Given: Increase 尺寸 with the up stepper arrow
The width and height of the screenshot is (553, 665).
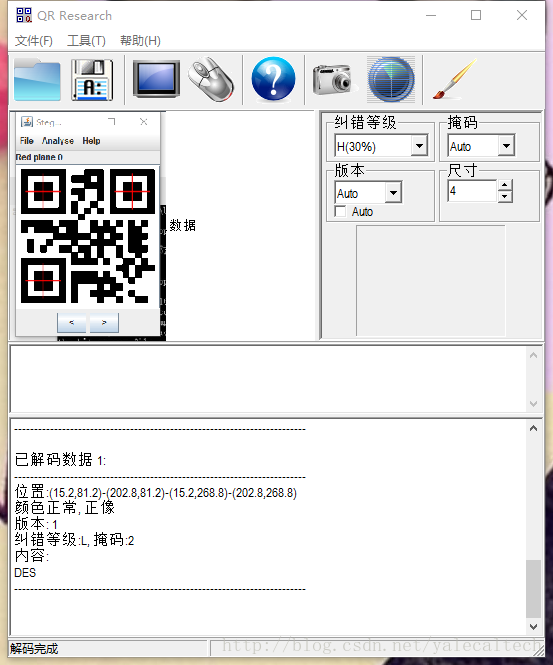Looking at the screenshot, I should pos(505,185).
